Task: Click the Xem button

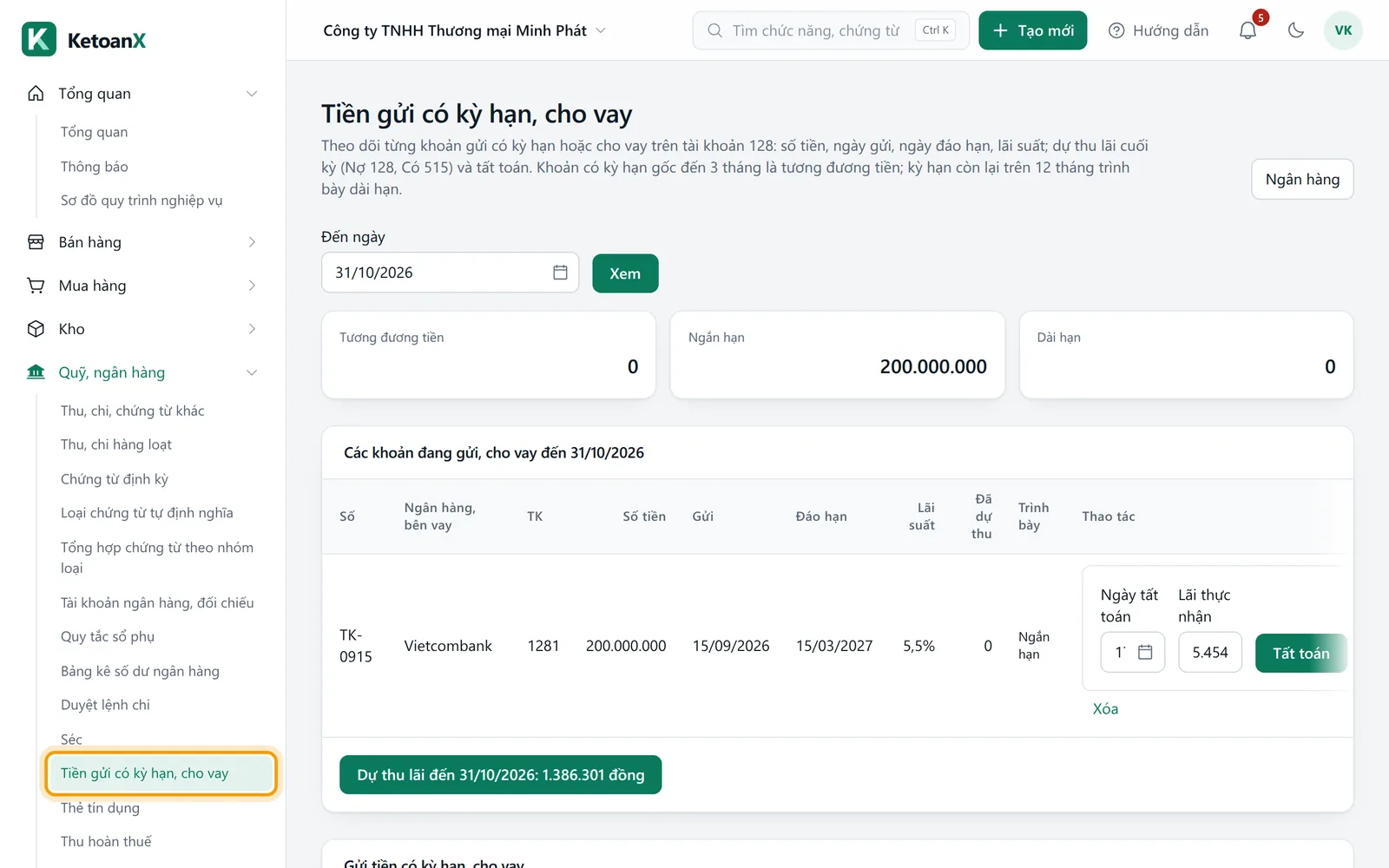Action: click(x=625, y=273)
